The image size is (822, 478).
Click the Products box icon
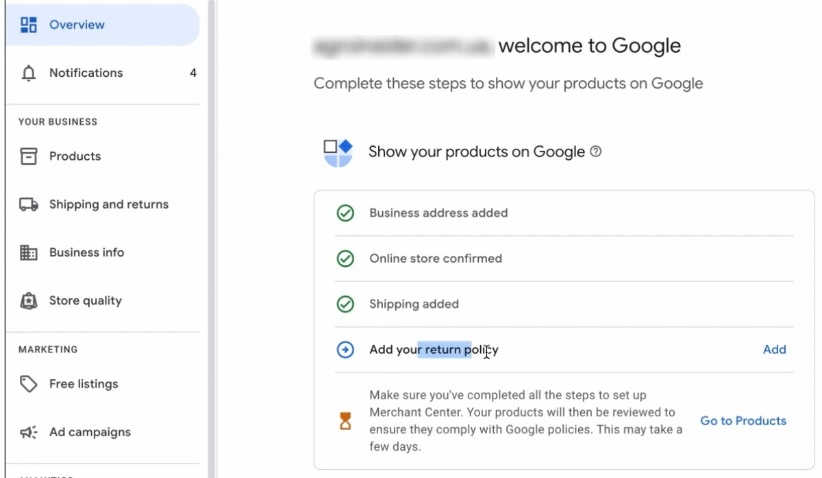(x=29, y=156)
